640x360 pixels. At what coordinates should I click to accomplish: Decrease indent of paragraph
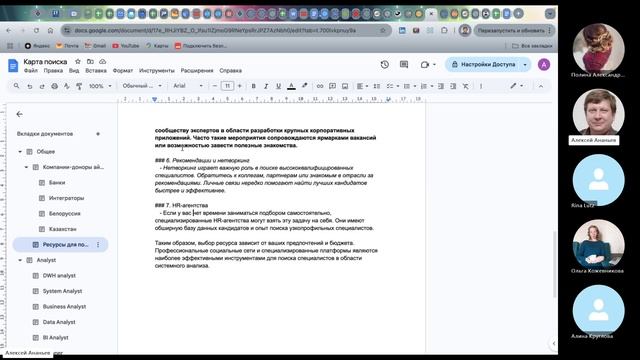440,86
